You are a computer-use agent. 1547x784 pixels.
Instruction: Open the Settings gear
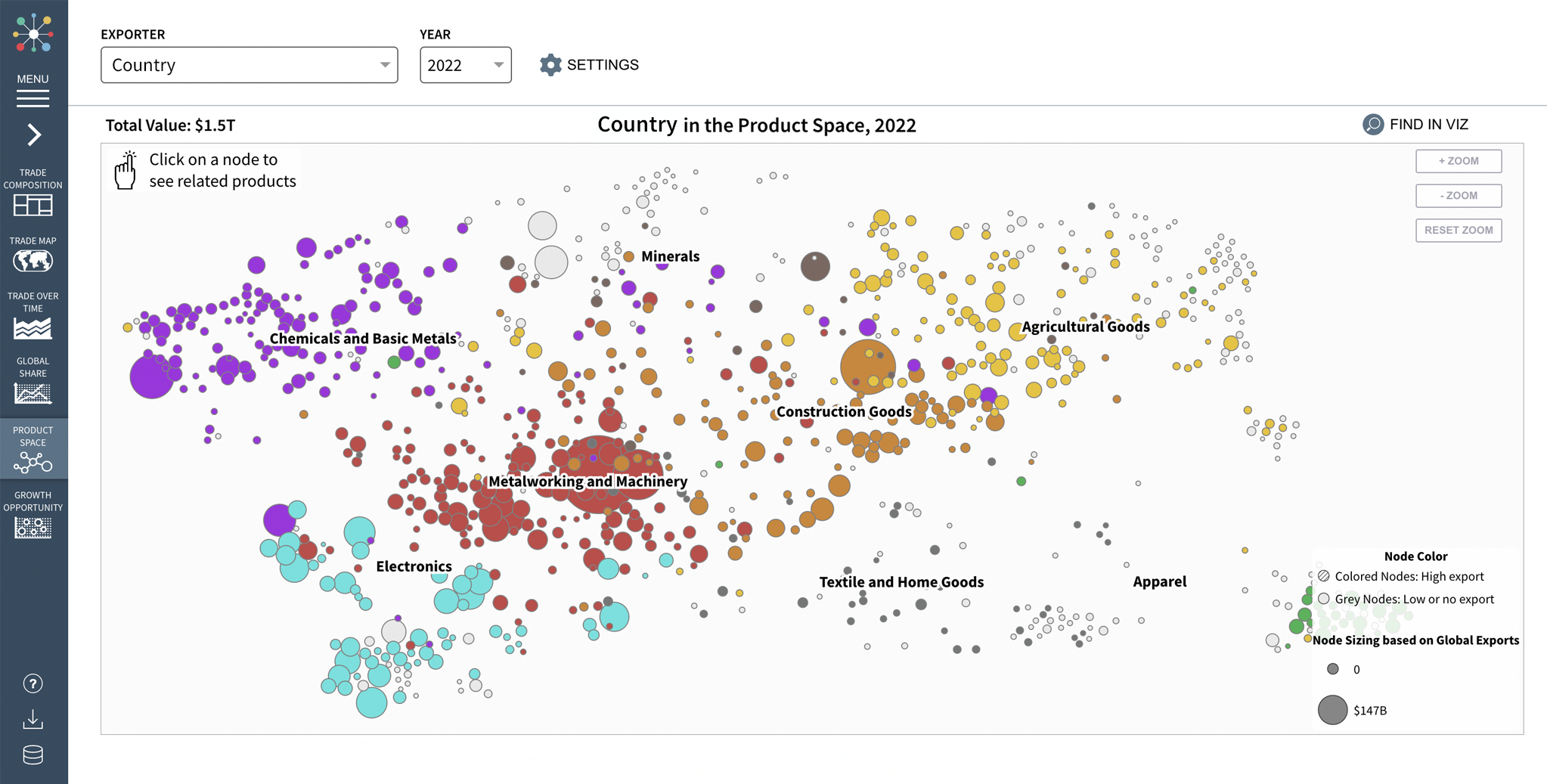589,65
